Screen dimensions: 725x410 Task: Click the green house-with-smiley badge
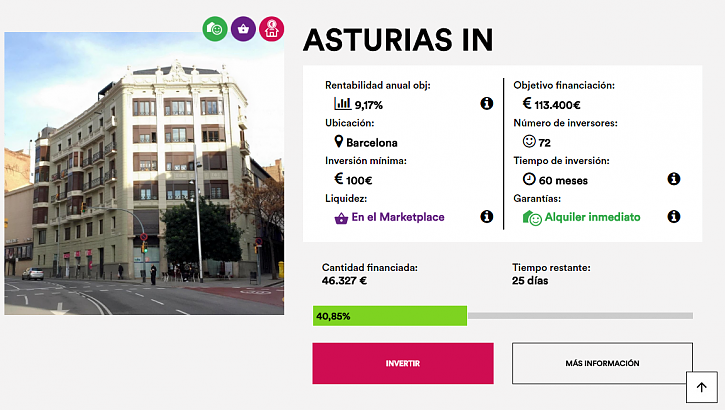(x=215, y=29)
